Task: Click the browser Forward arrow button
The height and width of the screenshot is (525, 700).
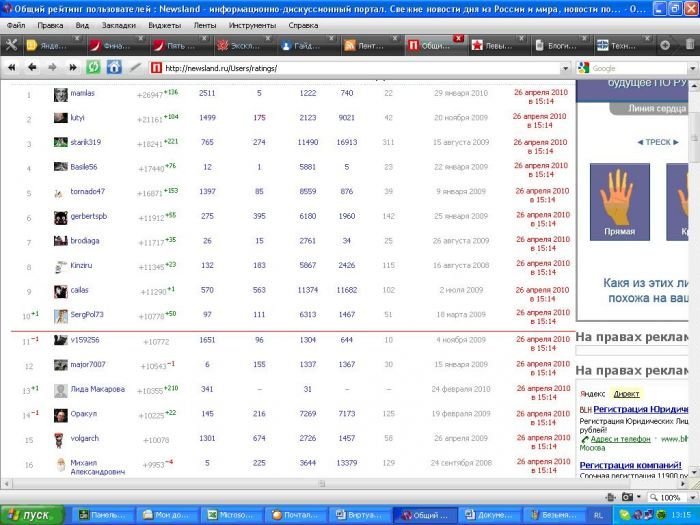Action: pos(50,68)
